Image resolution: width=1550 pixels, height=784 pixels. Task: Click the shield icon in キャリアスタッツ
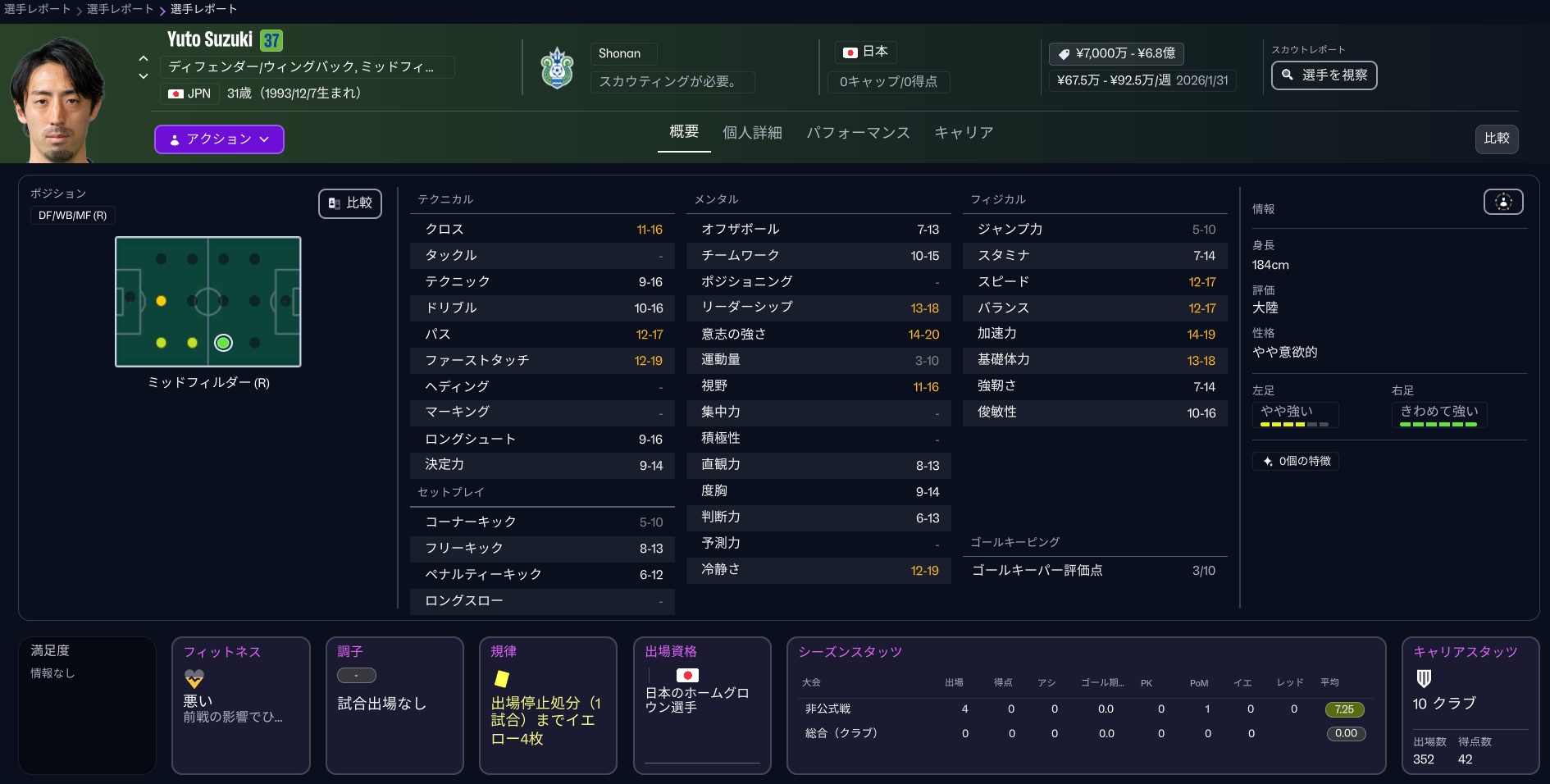[1424, 678]
